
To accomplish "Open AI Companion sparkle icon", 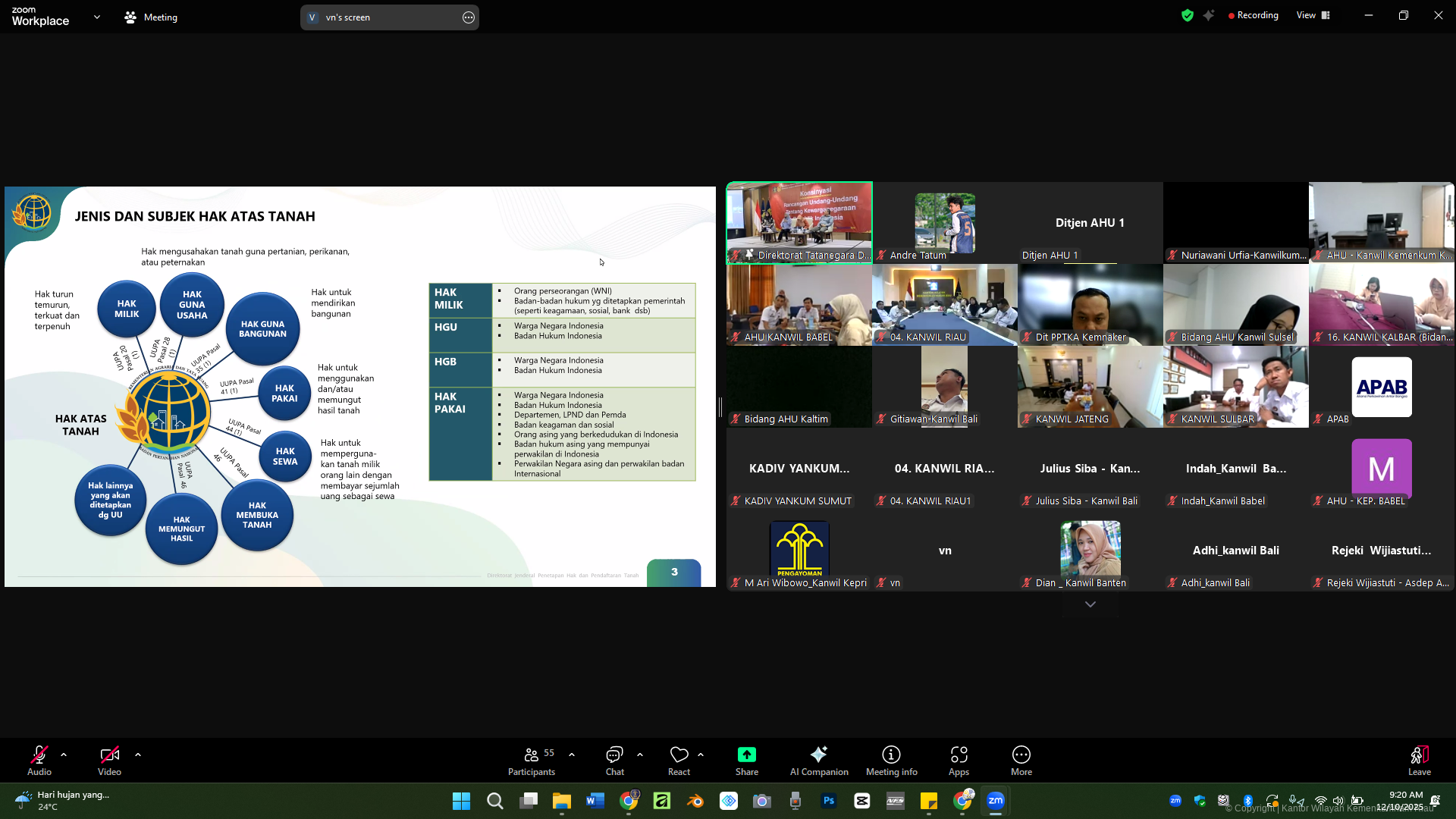I will click(x=818, y=755).
